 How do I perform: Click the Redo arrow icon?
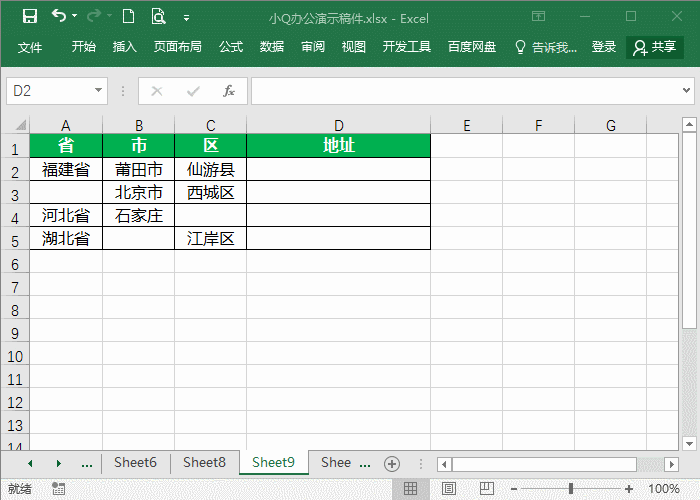94,16
